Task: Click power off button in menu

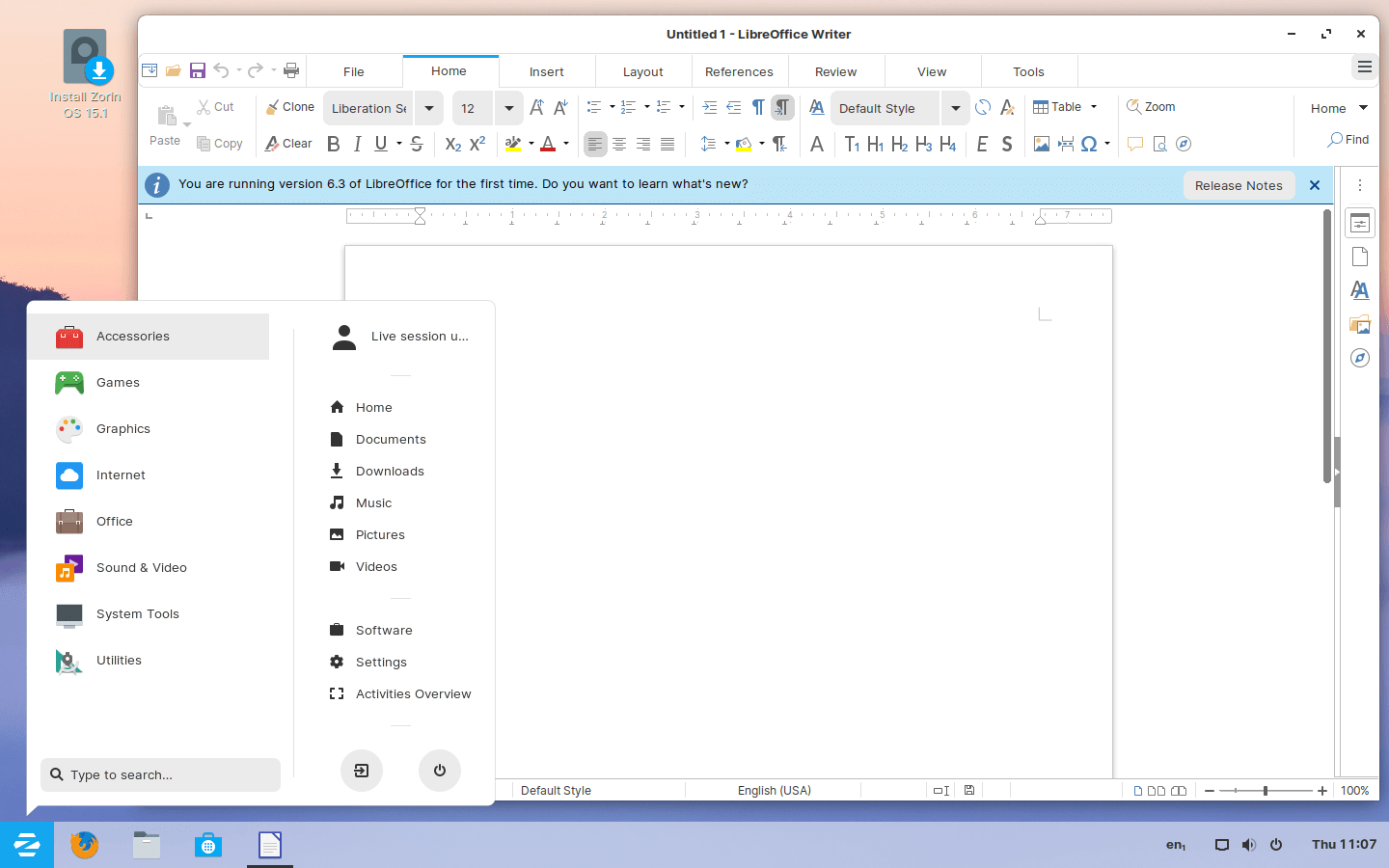Action: pos(440,771)
